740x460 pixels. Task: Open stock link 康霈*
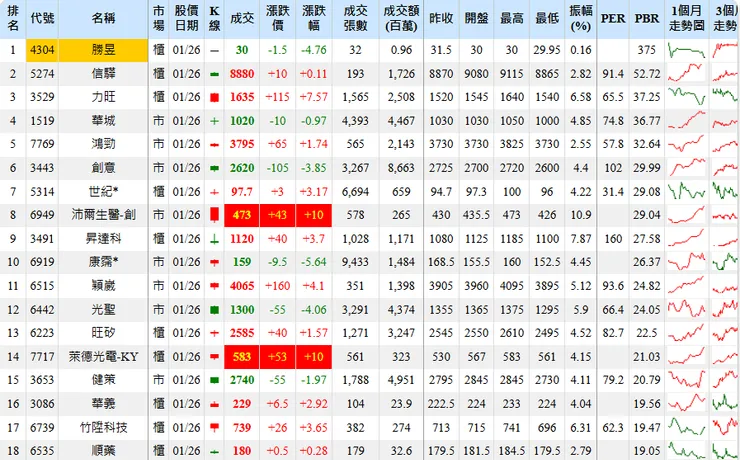point(103,262)
